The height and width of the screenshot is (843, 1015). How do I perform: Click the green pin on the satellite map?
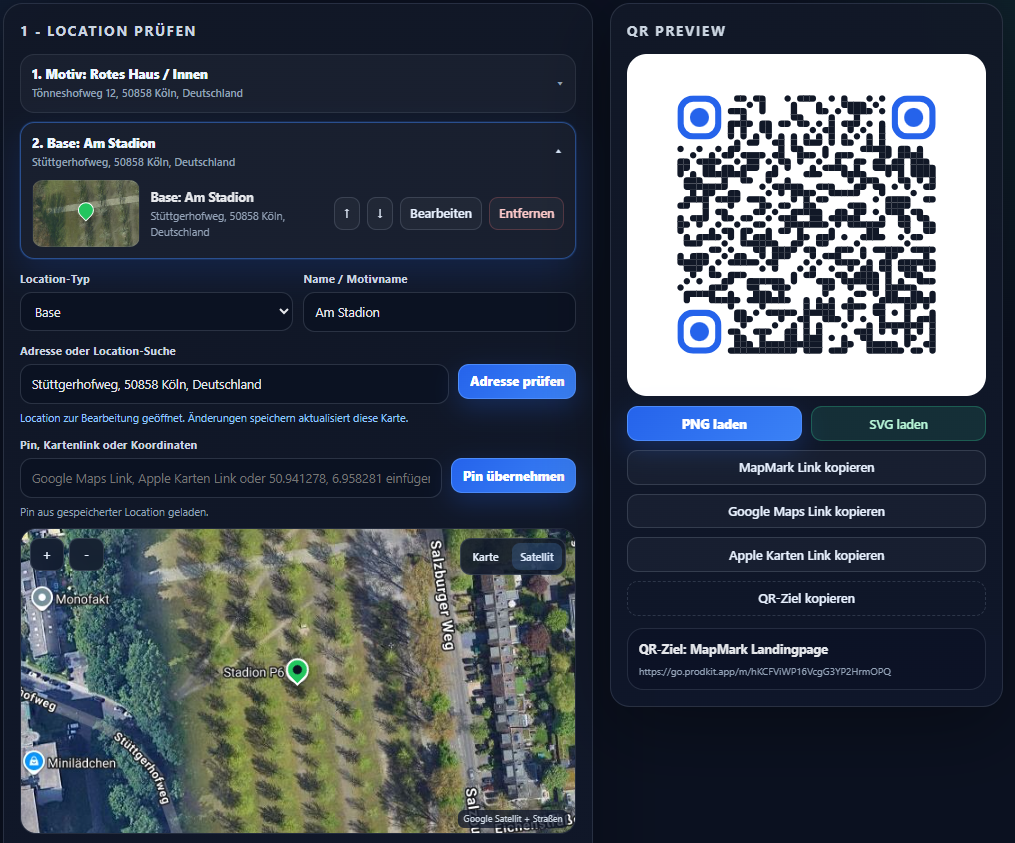297,671
